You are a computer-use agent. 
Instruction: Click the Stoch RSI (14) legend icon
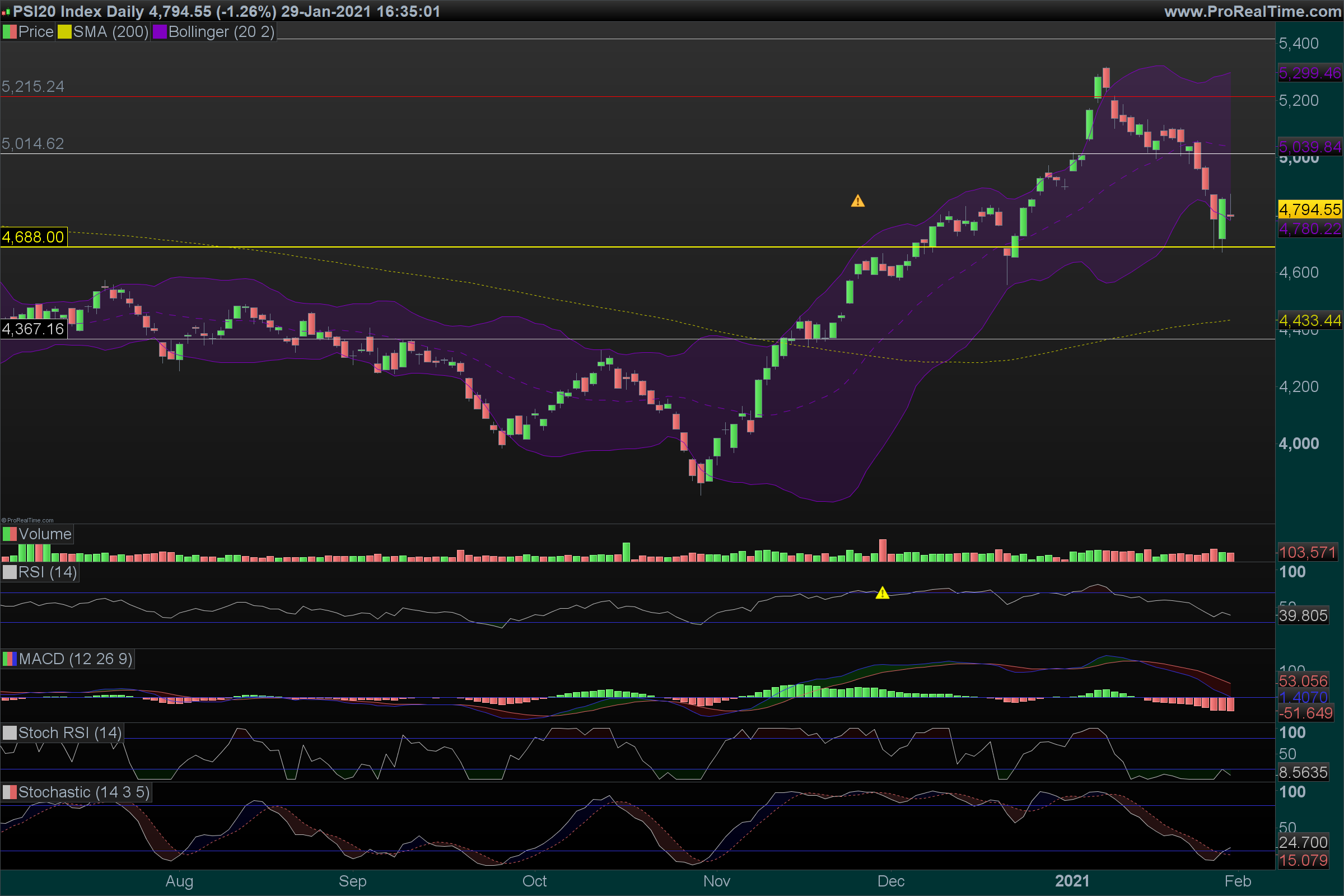click(10, 733)
